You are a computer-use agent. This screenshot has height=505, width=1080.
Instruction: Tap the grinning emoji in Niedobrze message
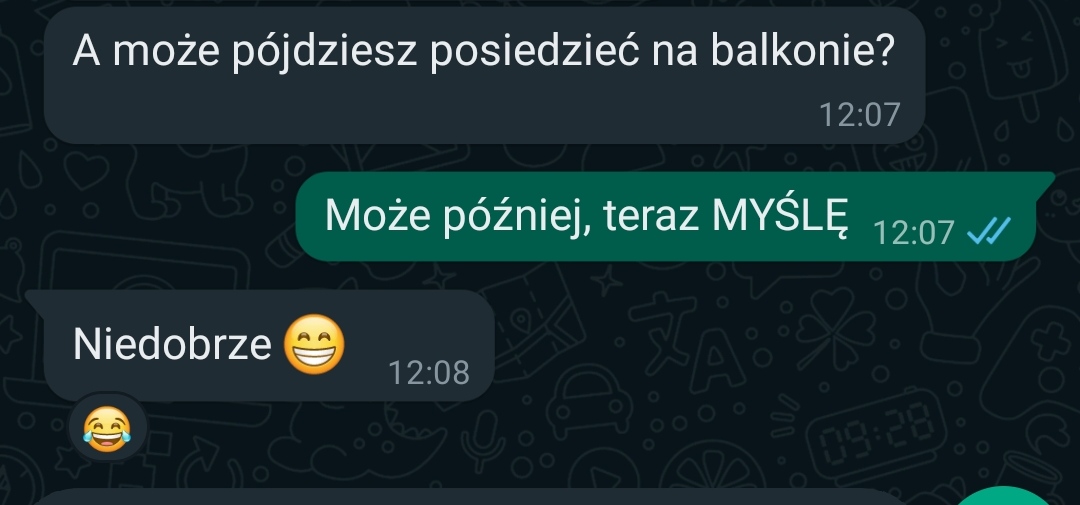coord(315,344)
